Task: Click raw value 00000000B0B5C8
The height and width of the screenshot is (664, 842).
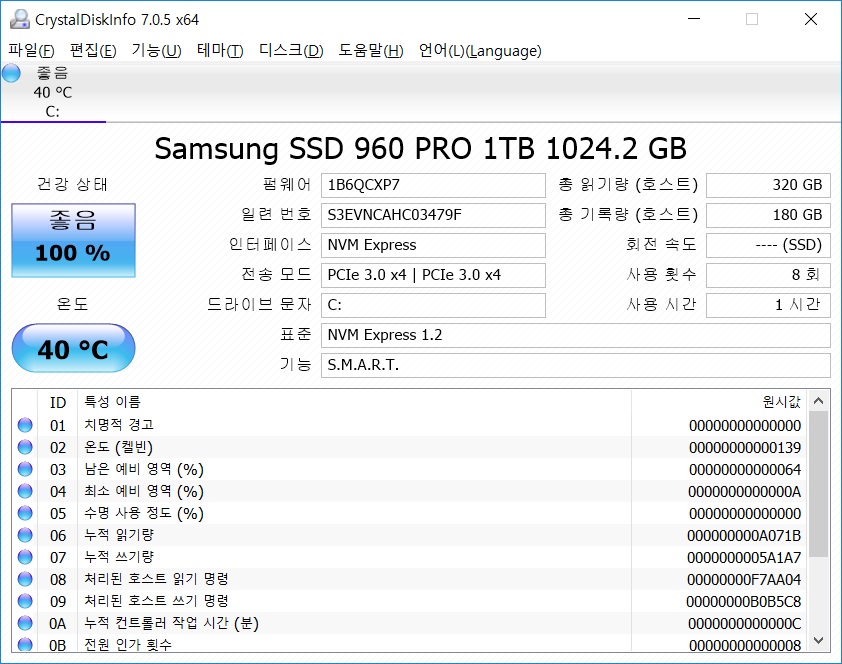Action: tap(744, 602)
